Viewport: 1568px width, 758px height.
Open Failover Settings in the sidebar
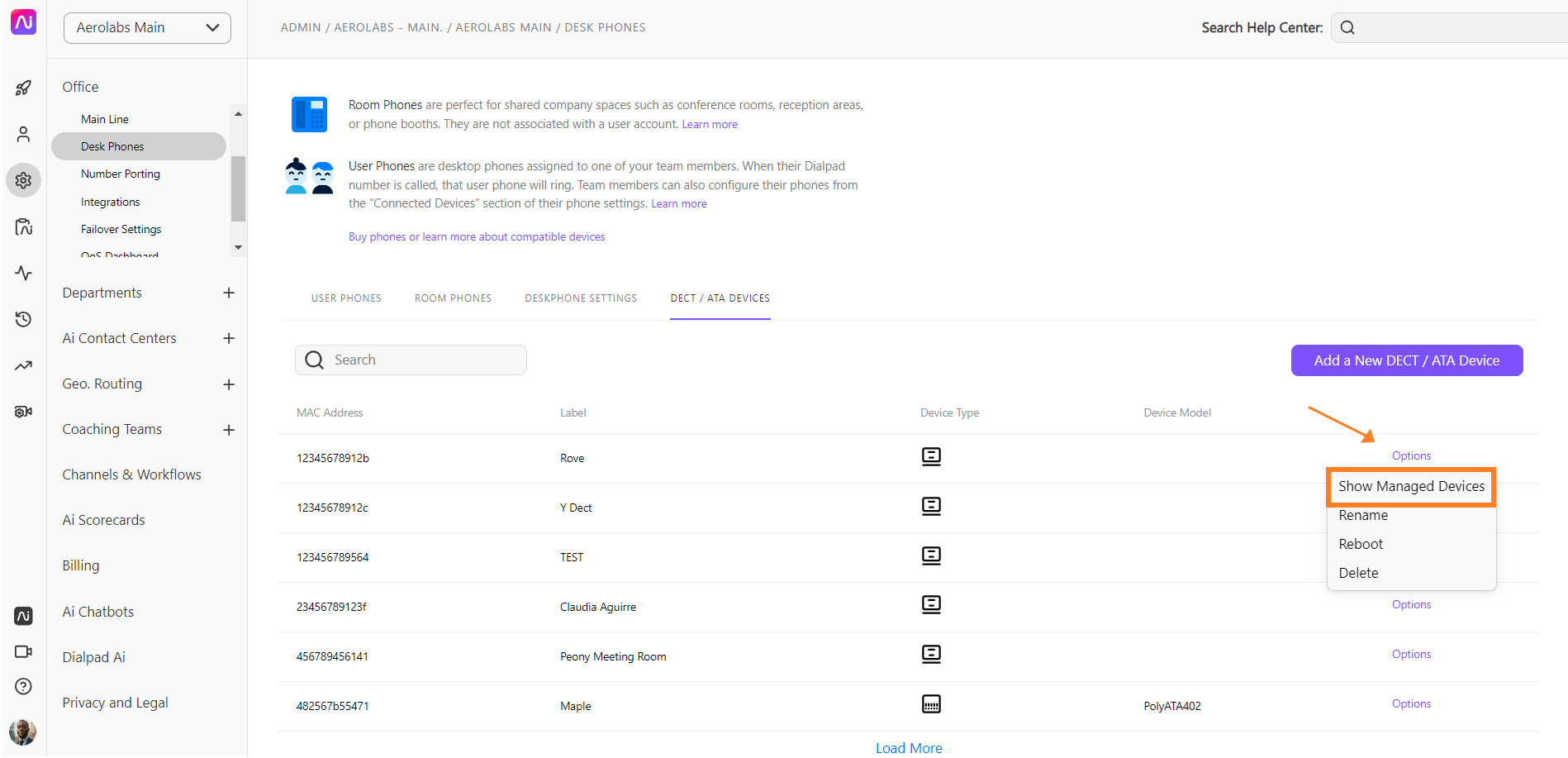pyautogui.click(x=121, y=229)
